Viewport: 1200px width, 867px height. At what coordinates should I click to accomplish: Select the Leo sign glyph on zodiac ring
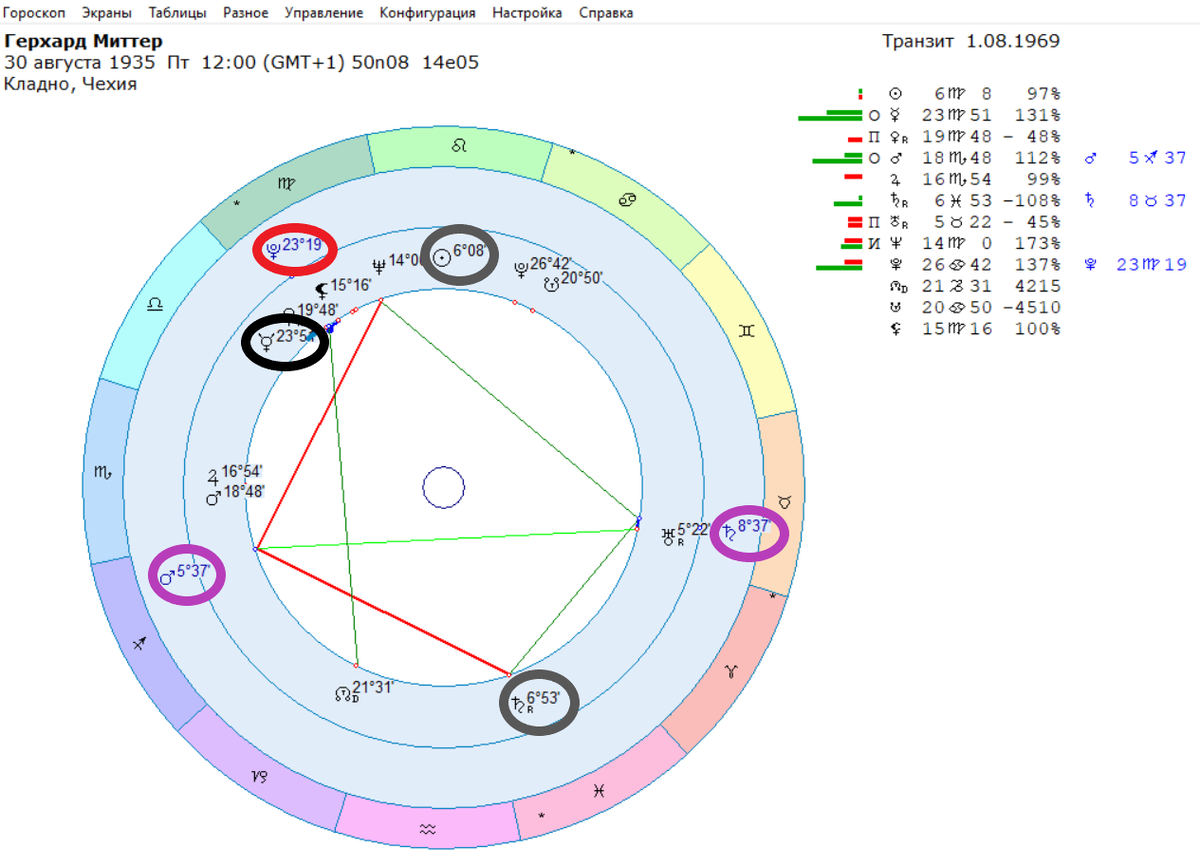459,146
